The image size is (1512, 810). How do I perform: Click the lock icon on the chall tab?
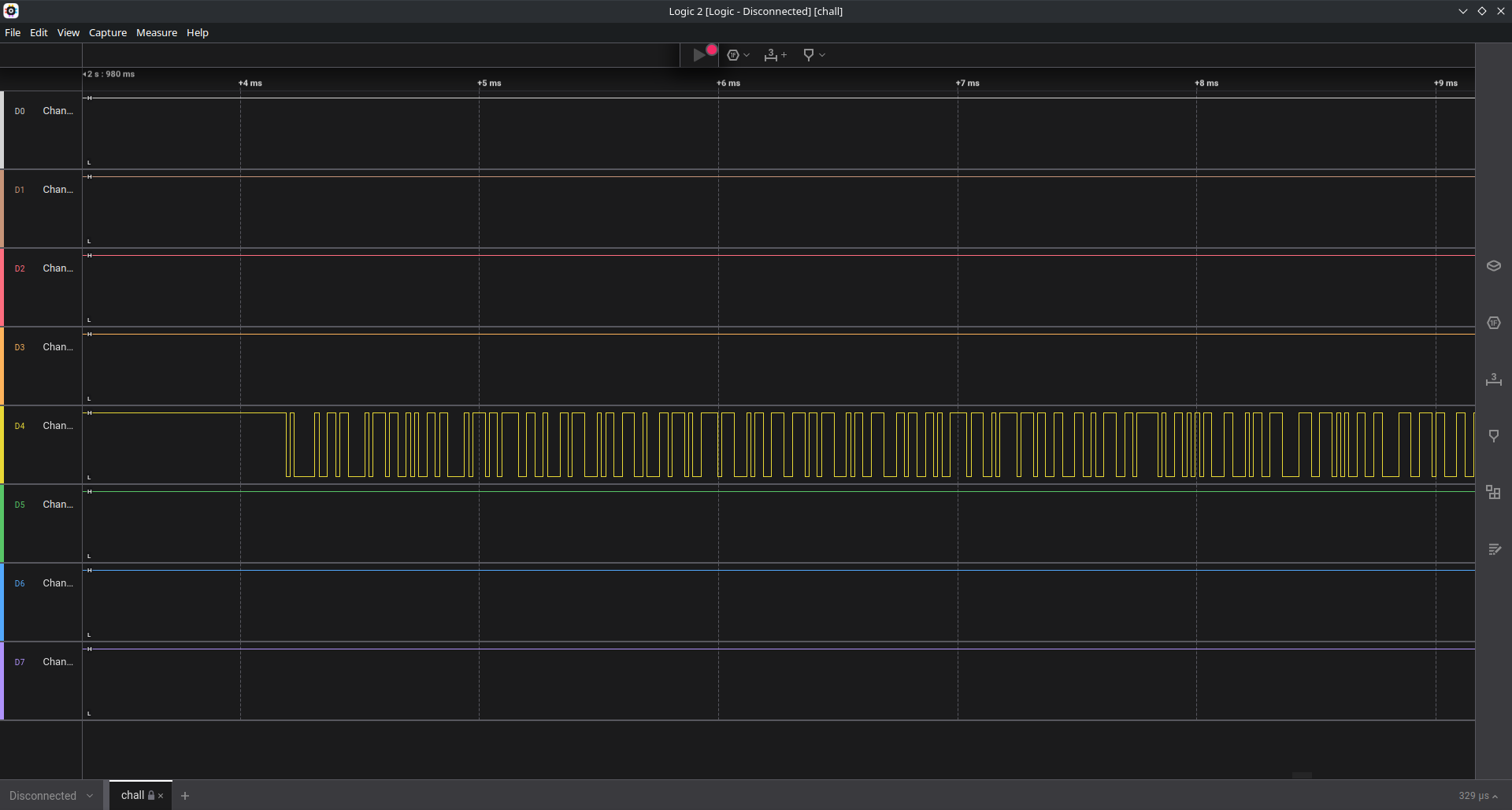coord(151,796)
